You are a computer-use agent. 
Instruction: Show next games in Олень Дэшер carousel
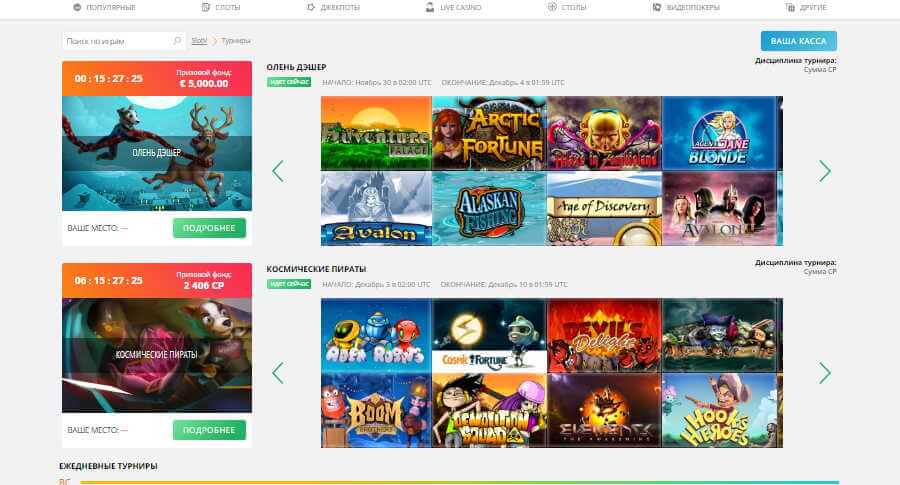coord(825,171)
